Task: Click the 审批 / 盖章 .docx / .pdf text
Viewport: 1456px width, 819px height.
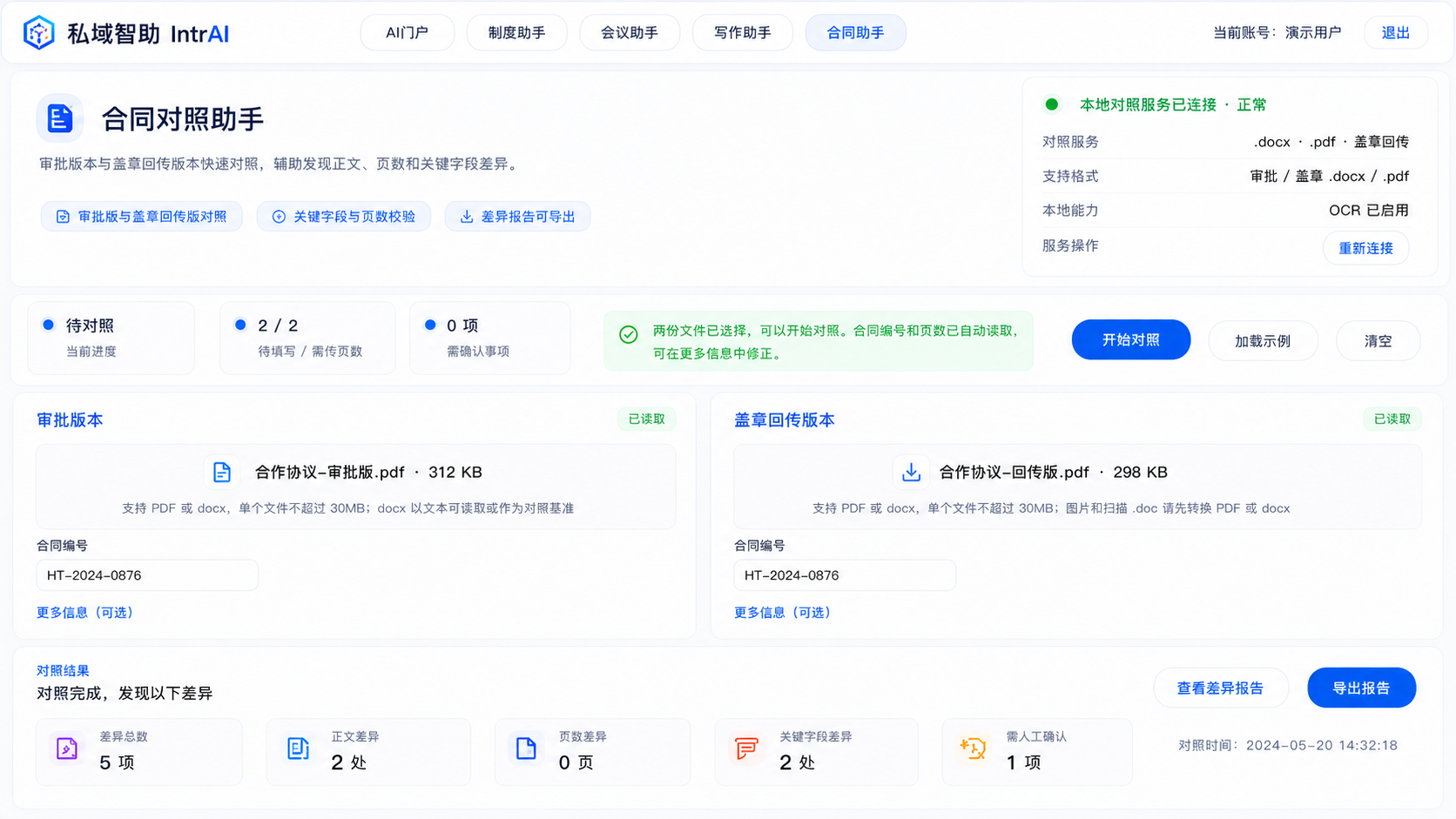Action: (1329, 177)
